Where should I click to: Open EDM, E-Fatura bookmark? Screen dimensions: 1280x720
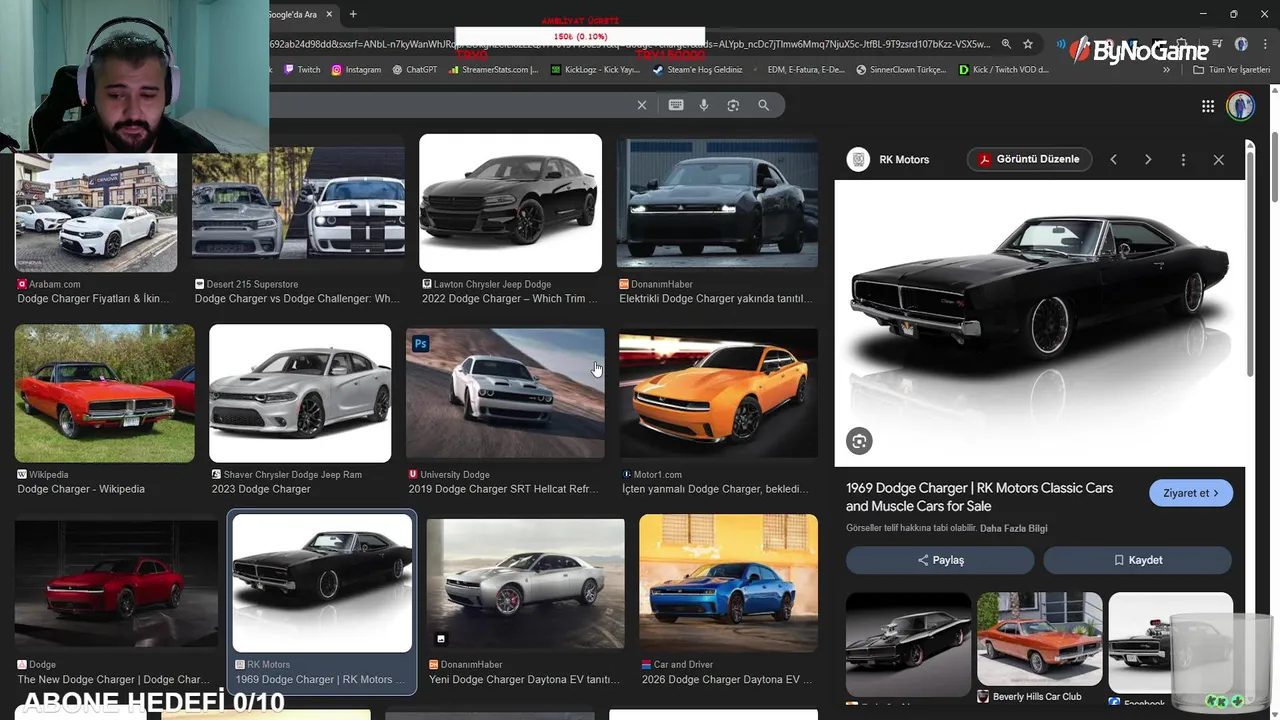pos(799,70)
